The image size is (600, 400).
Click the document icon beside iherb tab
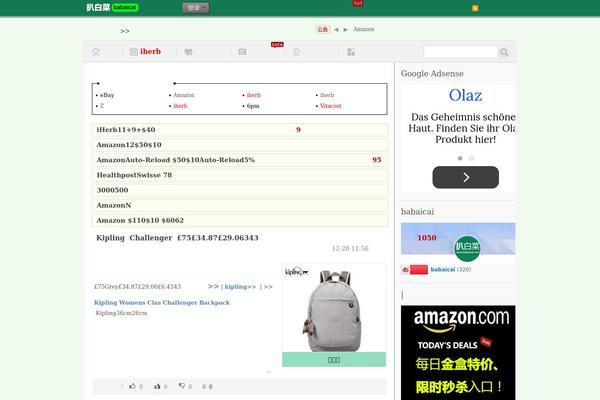pos(134,52)
